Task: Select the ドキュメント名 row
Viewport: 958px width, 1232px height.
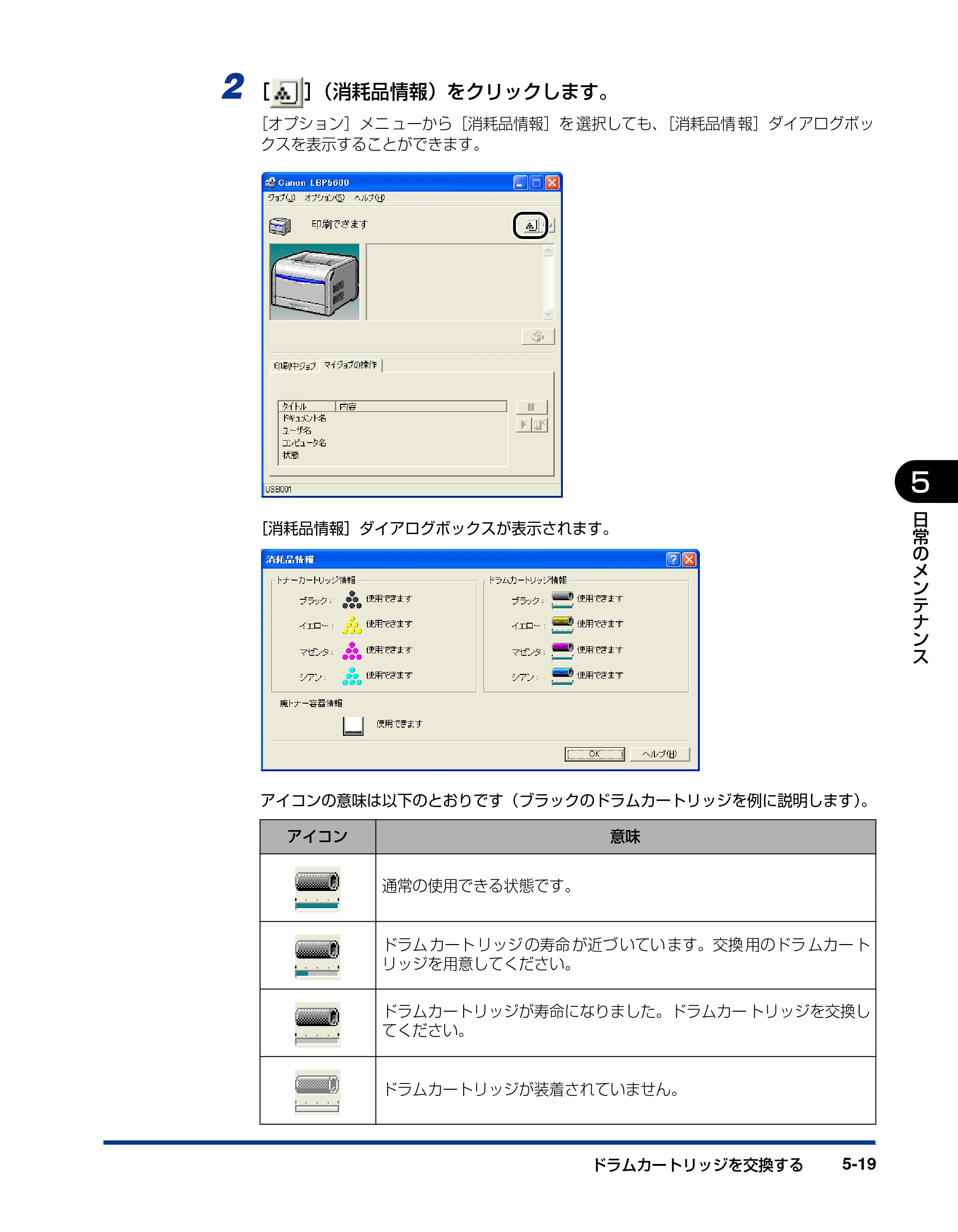Action: coord(393,419)
